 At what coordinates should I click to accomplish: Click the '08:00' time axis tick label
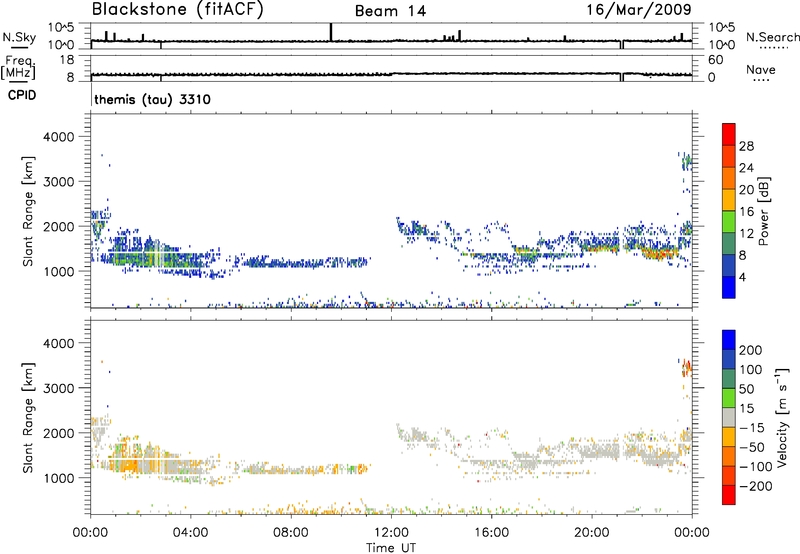coord(290,533)
